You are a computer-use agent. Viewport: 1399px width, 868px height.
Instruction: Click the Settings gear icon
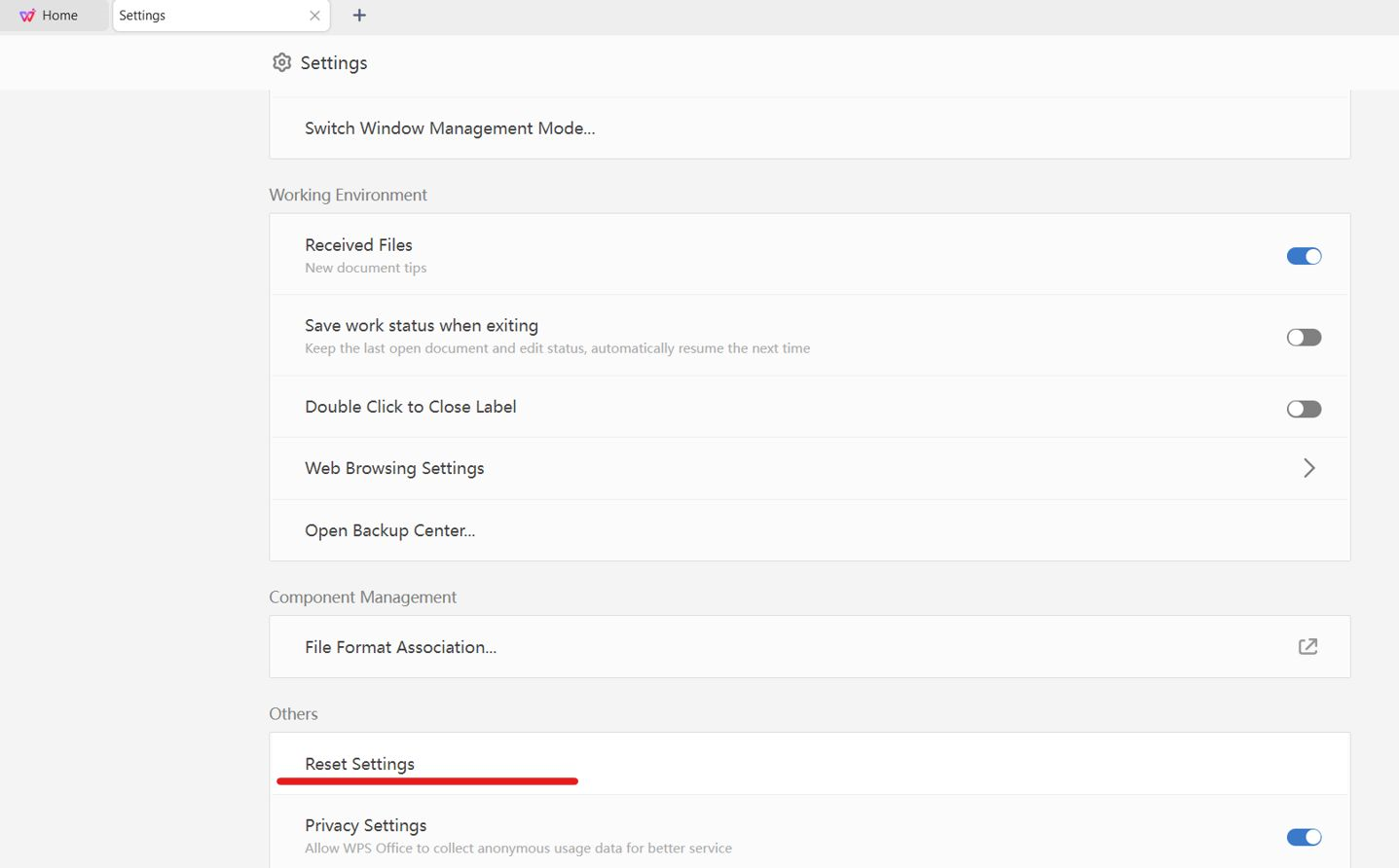pyautogui.click(x=281, y=62)
